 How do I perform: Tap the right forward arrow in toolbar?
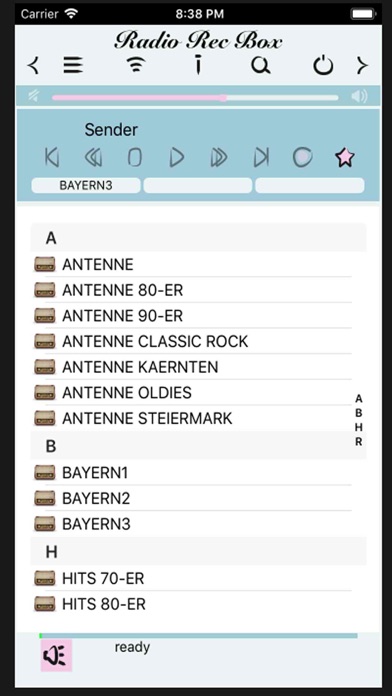coord(363,66)
